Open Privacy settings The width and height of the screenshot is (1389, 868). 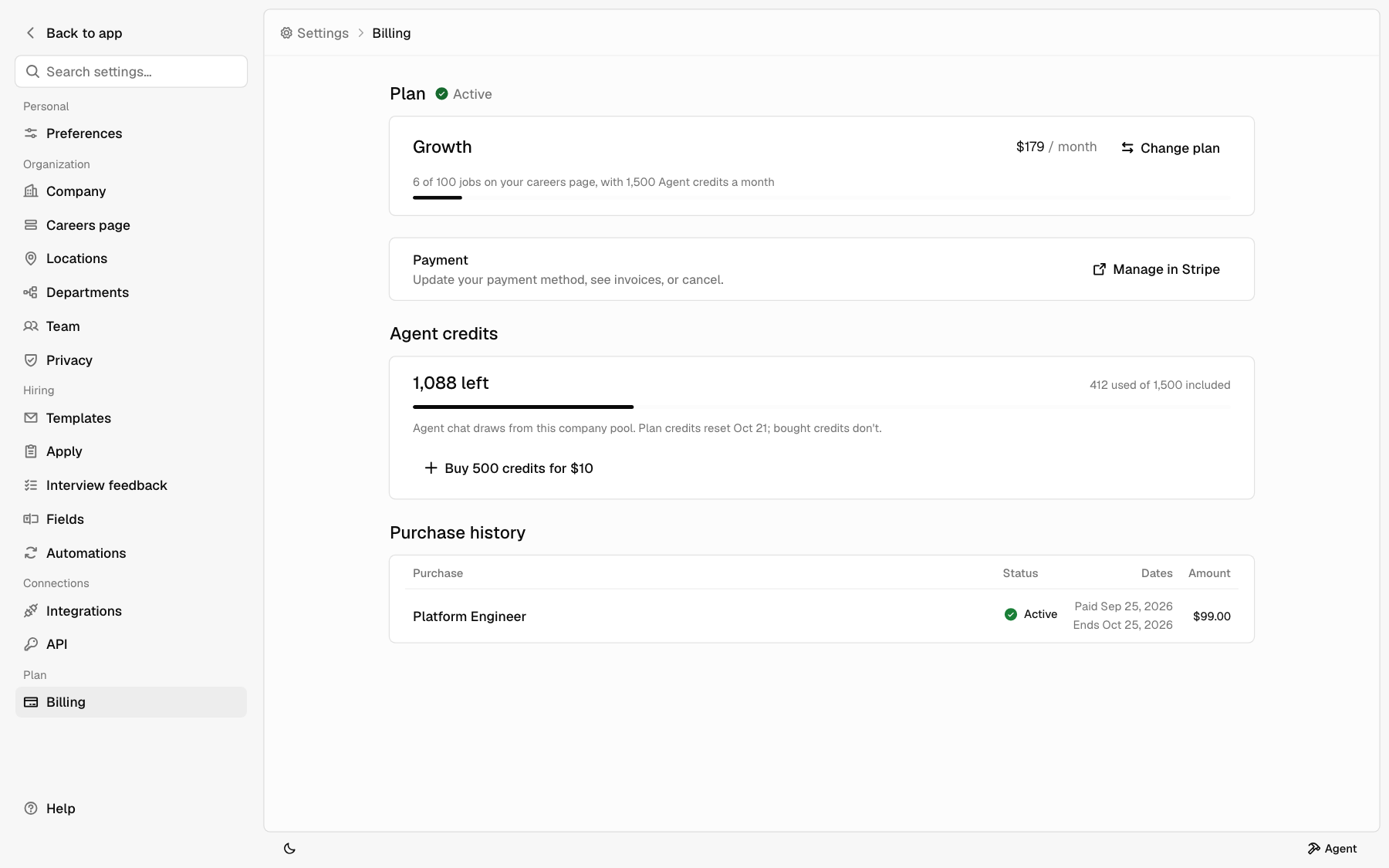131,360
